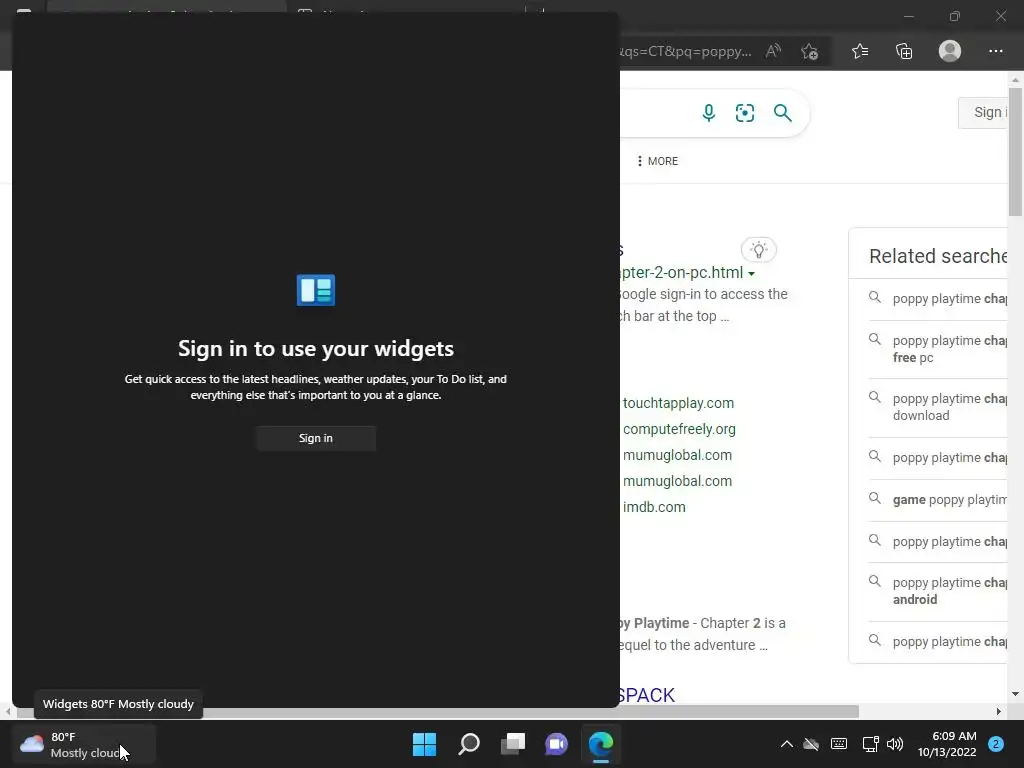1024x768 pixels.
Task: Add this page to favorites star
Action: tap(810, 51)
